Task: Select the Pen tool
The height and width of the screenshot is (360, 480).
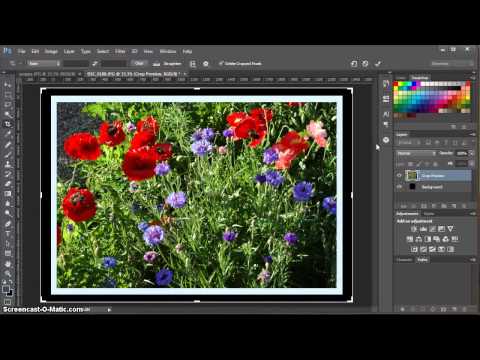Action: pos(7,223)
